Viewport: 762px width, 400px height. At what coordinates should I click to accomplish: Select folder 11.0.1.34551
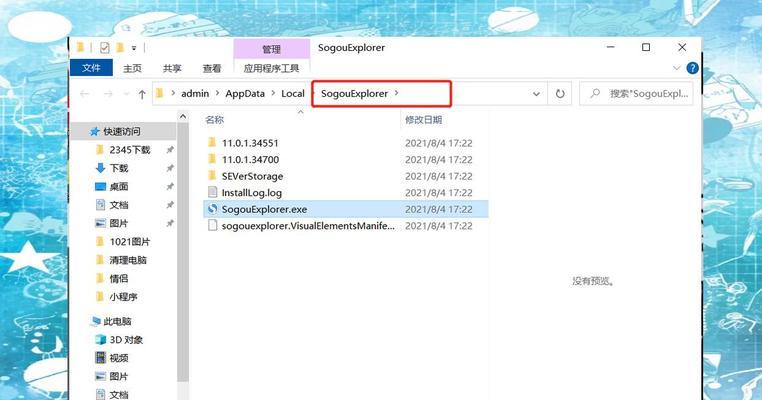coord(250,143)
